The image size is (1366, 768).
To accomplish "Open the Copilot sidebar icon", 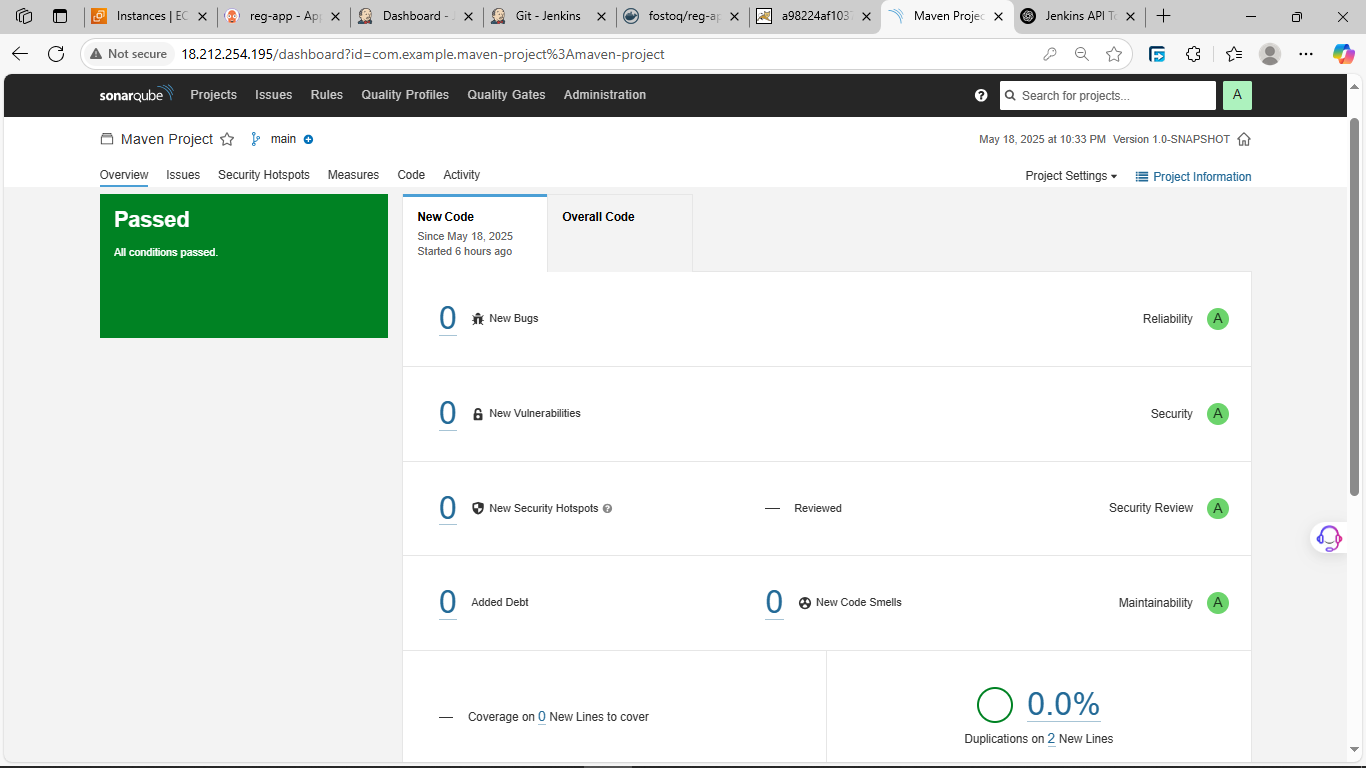I will point(1343,54).
